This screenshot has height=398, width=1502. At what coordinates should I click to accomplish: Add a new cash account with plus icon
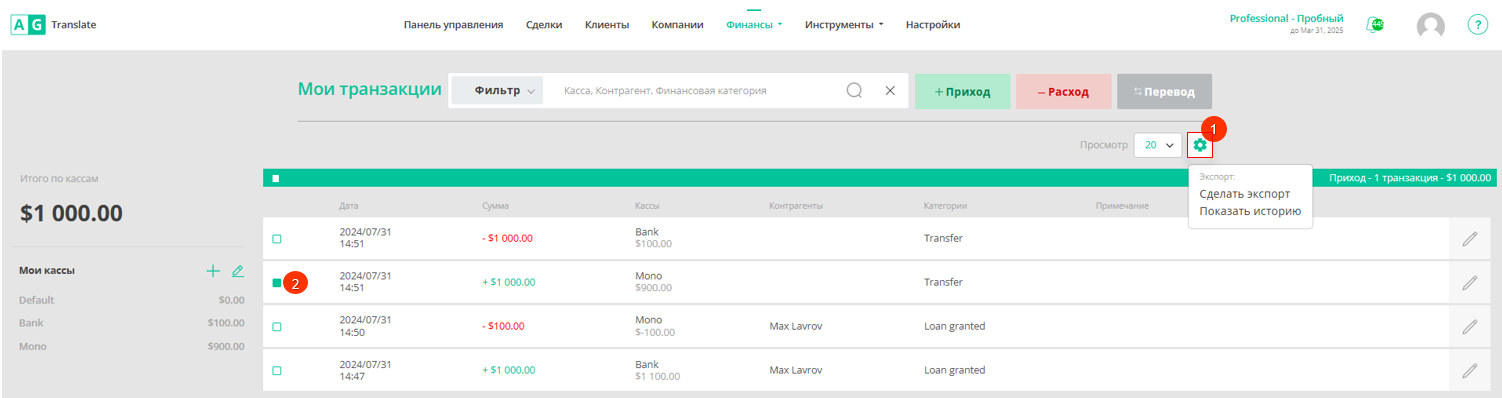pyautogui.click(x=212, y=271)
